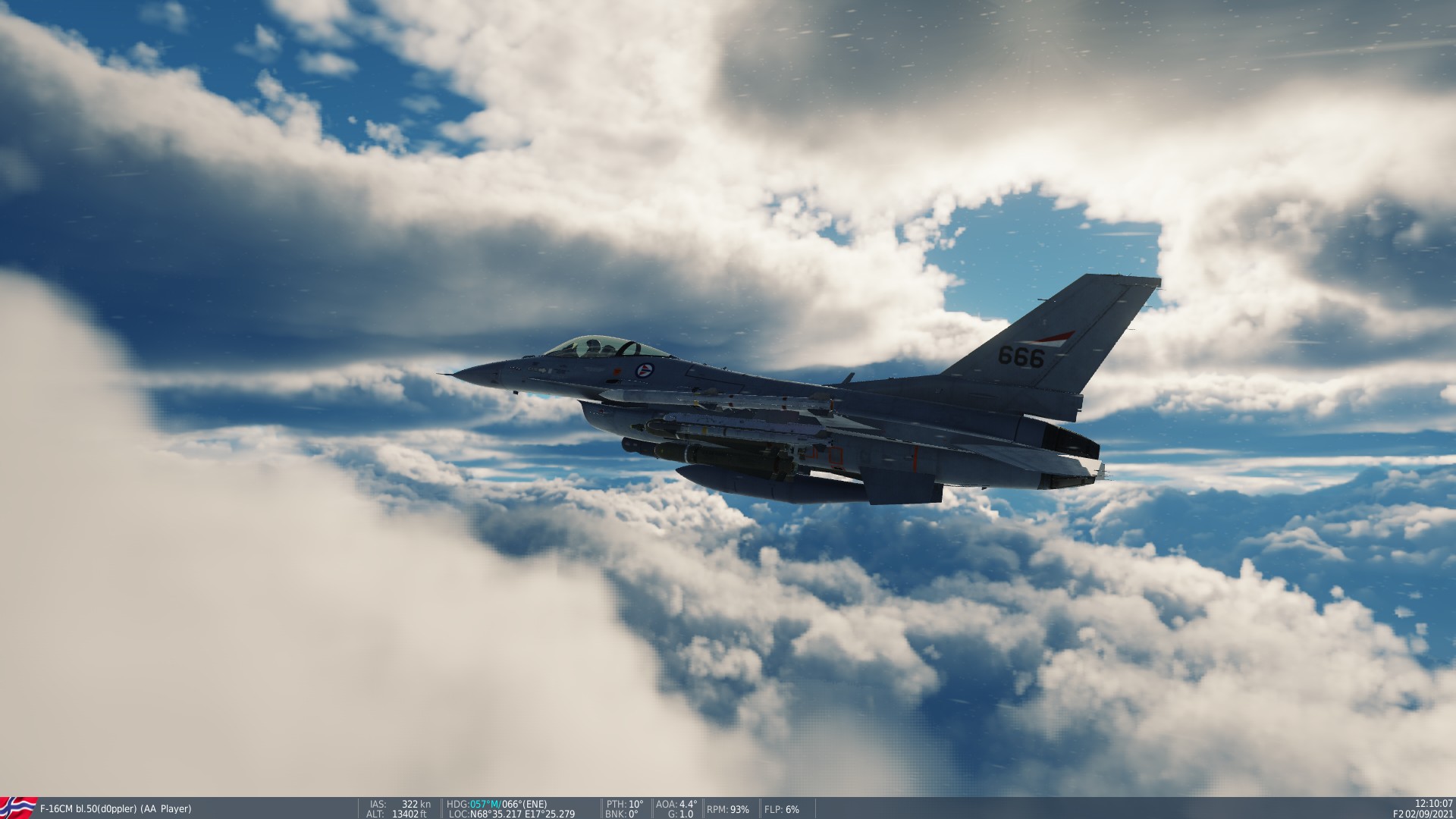Click the LOC coordinates readout
The image size is (1456, 819).
pos(512,814)
